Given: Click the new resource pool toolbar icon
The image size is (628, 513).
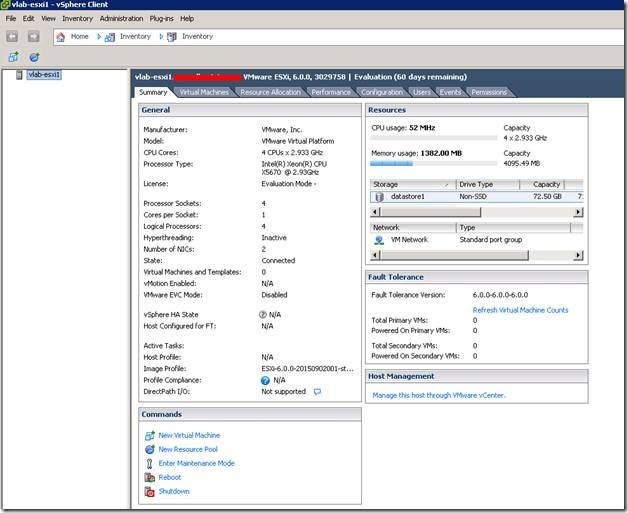Looking at the screenshot, I should coord(33,58).
